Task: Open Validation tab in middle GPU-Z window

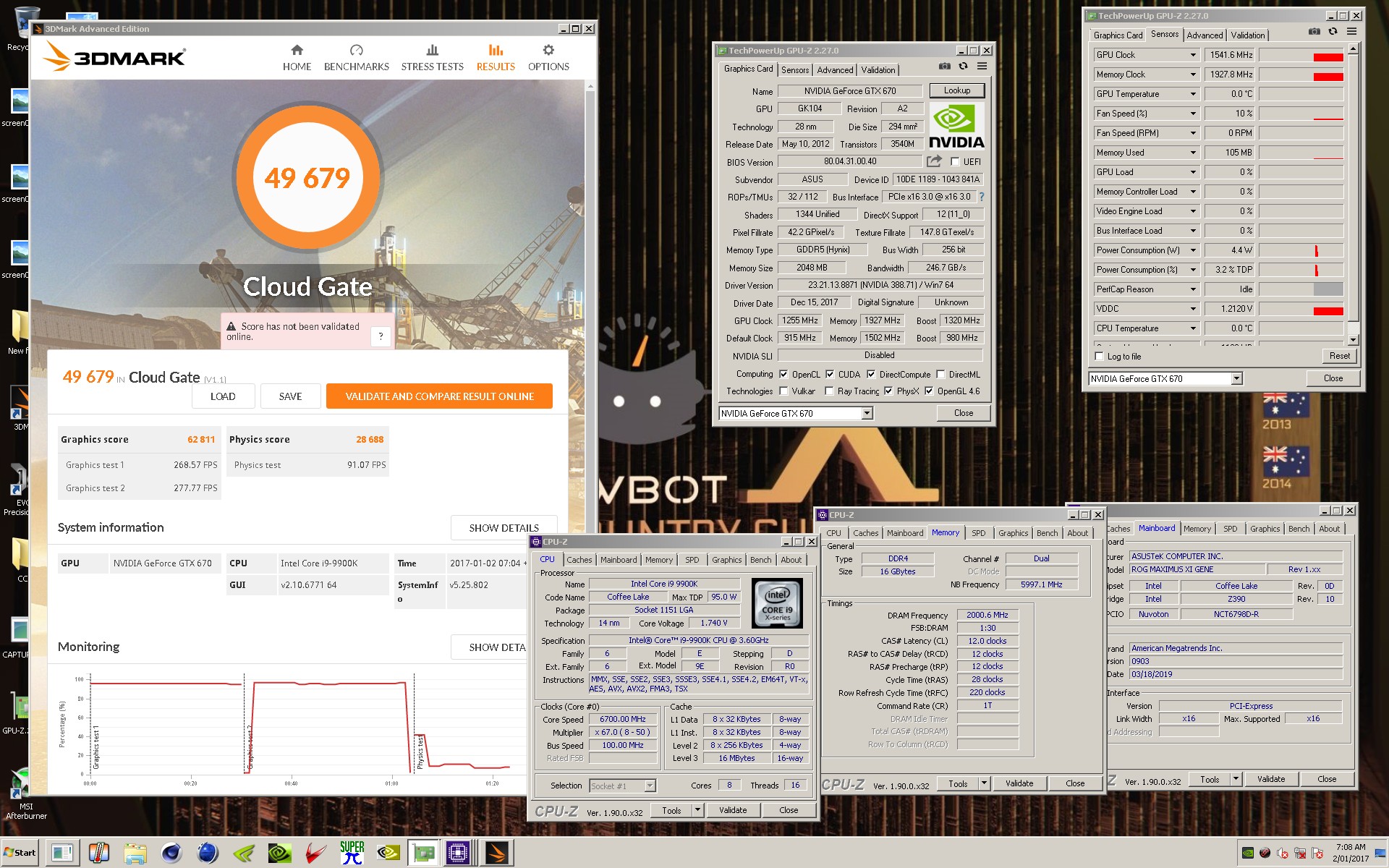Action: coord(878,70)
